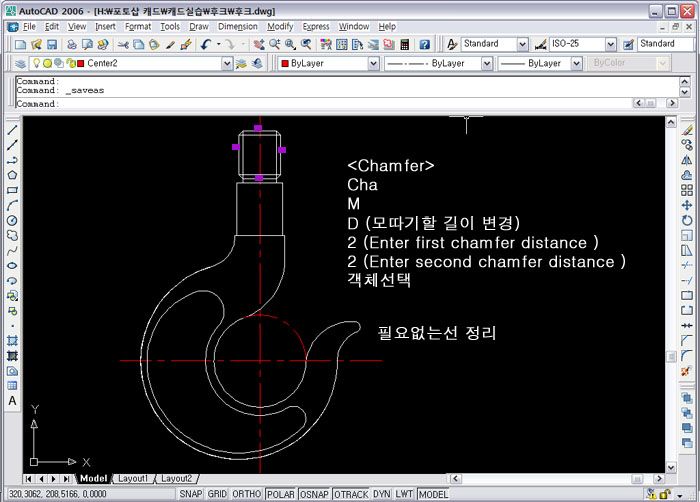Click the Help question mark icon
The height and width of the screenshot is (502, 700).
tap(425, 44)
